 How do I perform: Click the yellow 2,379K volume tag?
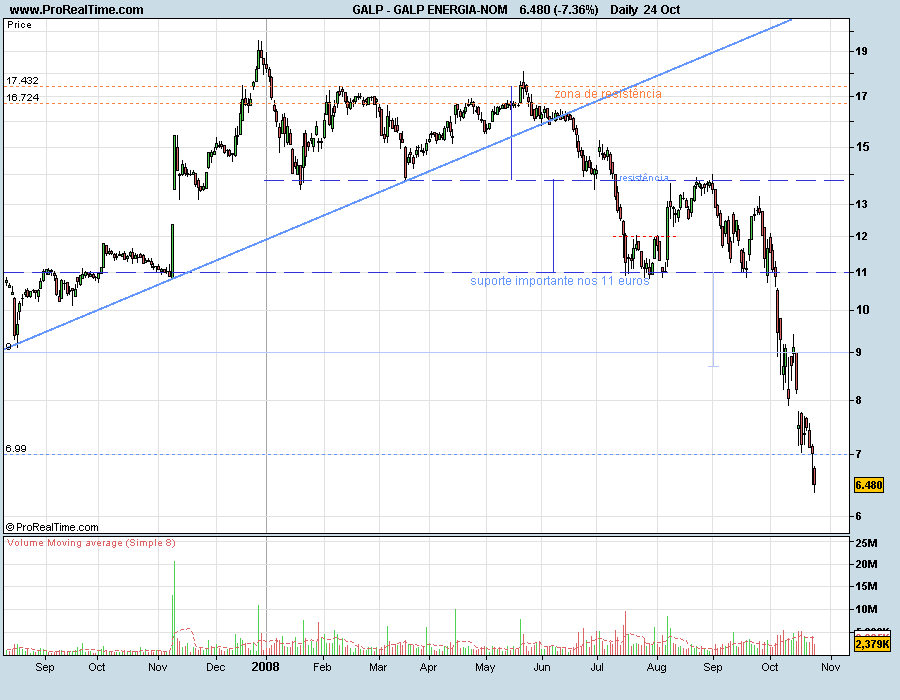(872, 644)
